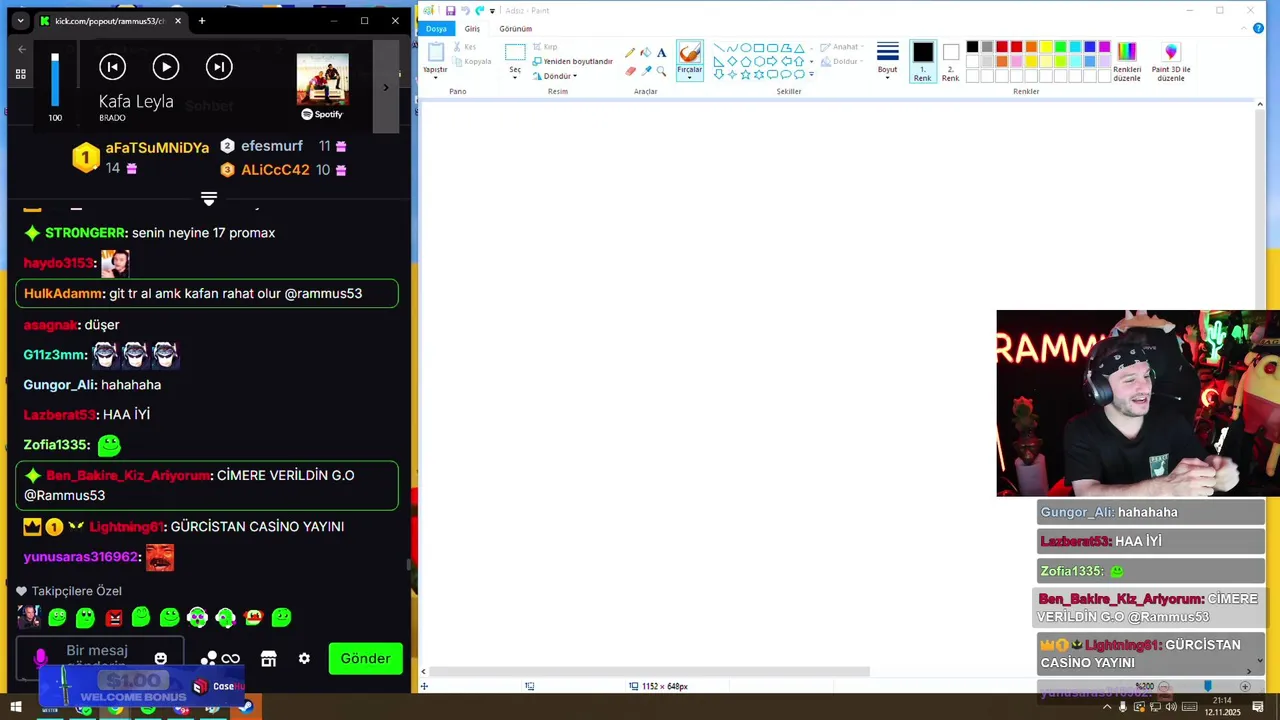Click the Seç selection rectangle icon
Viewport: 1280px width, 720px height.
click(x=515, y=53)
